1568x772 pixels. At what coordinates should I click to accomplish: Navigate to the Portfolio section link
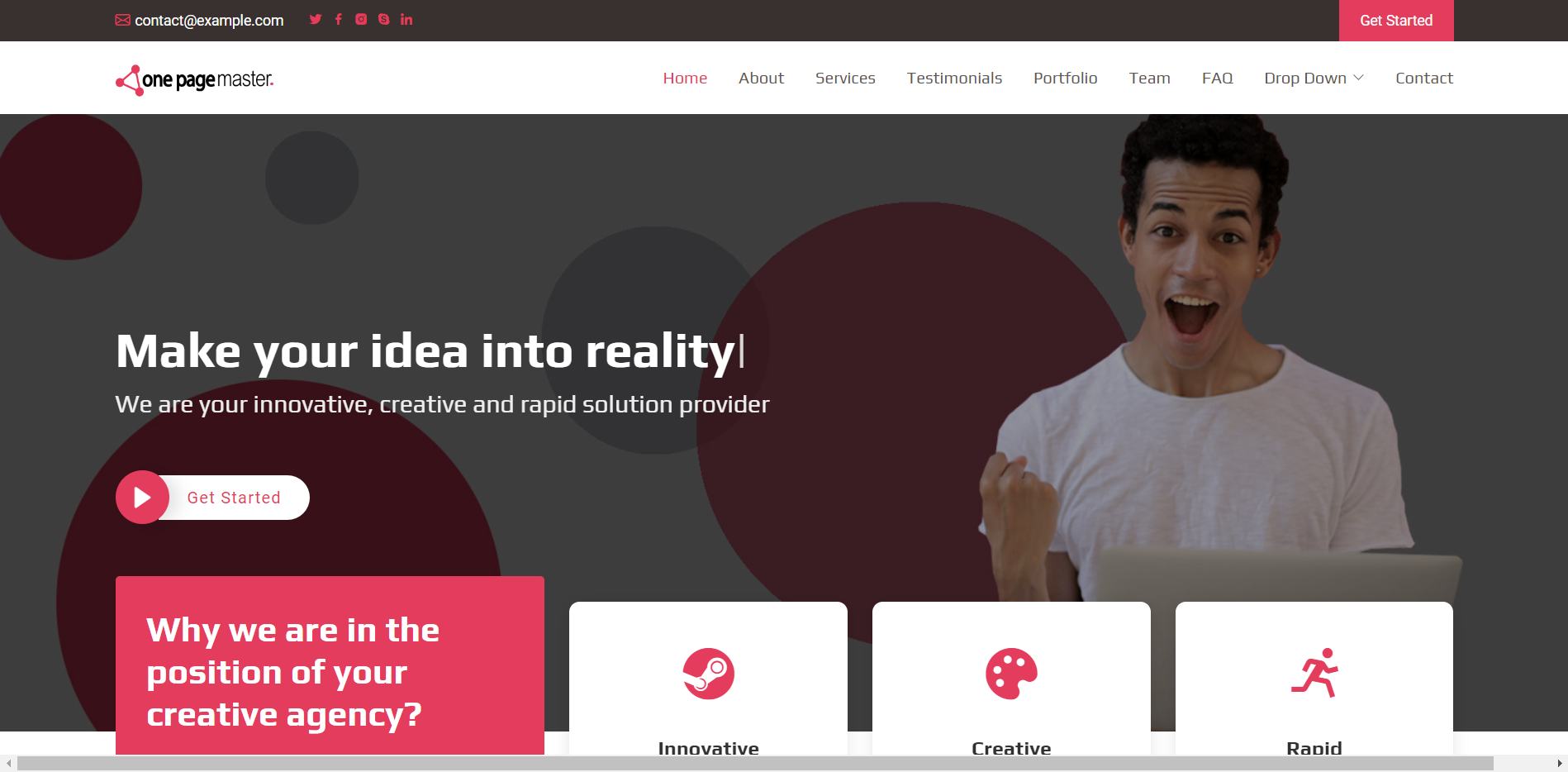pos(1065,78)
